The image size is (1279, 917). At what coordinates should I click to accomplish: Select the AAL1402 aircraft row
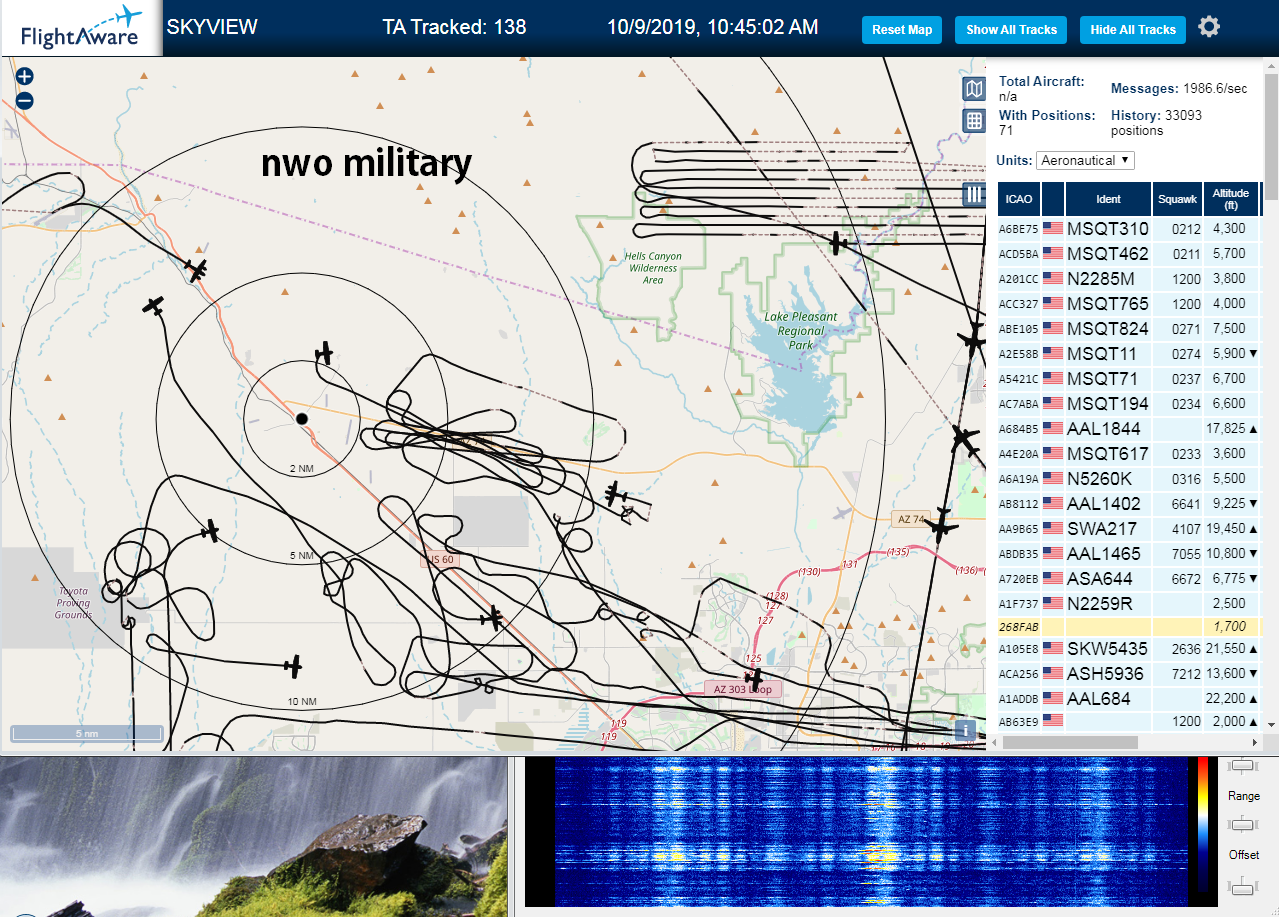pos(1128,503)
